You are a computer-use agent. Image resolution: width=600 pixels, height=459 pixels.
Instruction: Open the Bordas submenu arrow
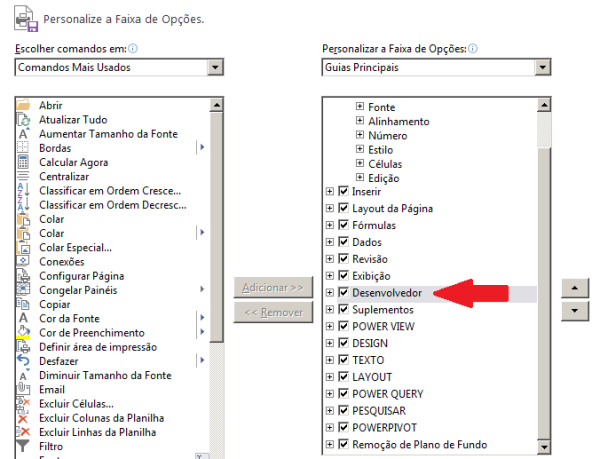point(202,147)
